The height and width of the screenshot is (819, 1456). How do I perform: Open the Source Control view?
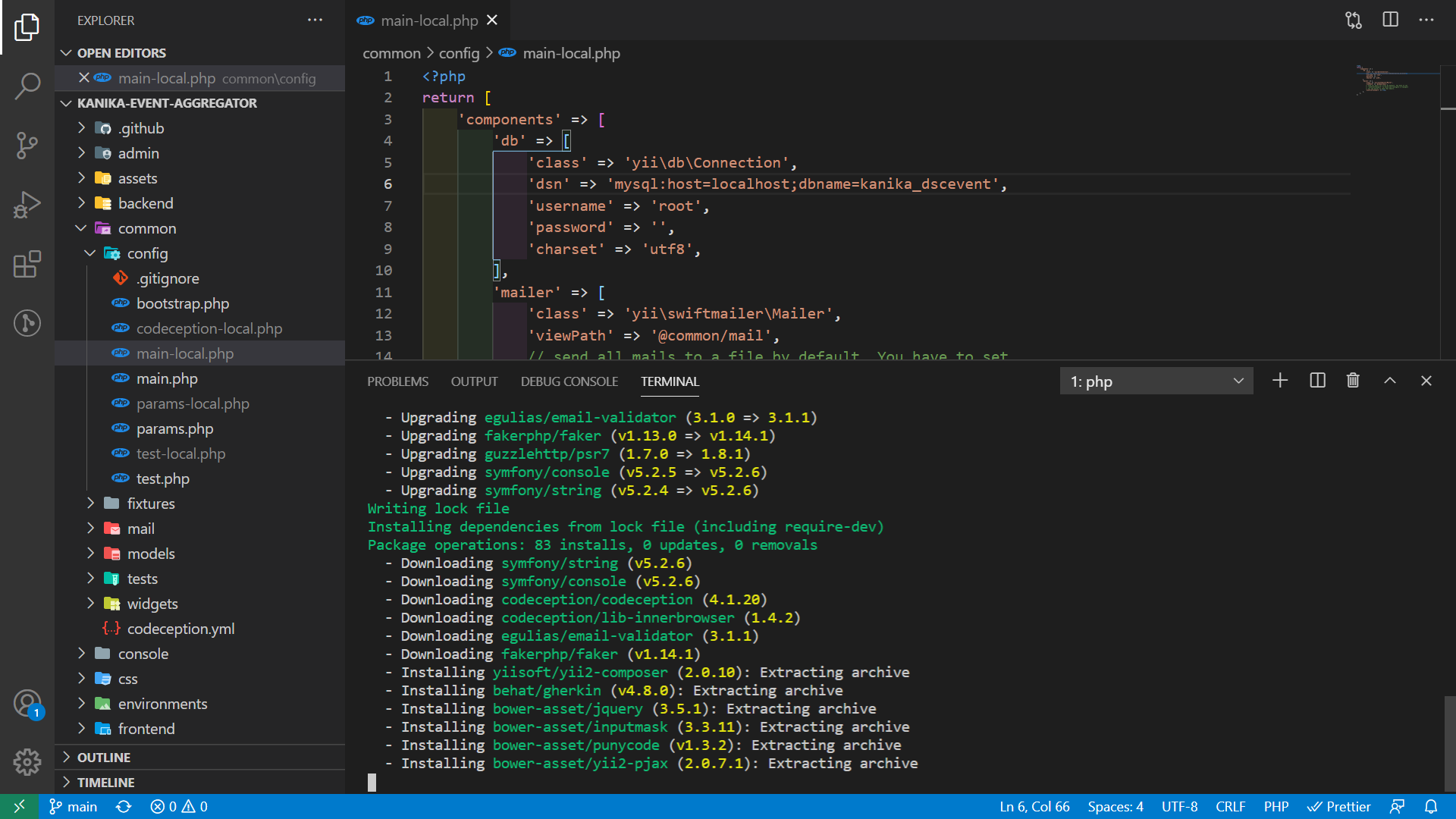pyautogui.click(x=27, y=146)
